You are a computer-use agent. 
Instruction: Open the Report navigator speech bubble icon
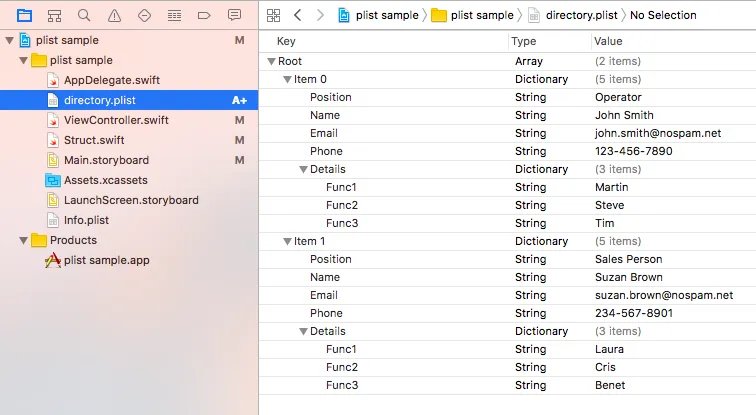pos(234,15)
